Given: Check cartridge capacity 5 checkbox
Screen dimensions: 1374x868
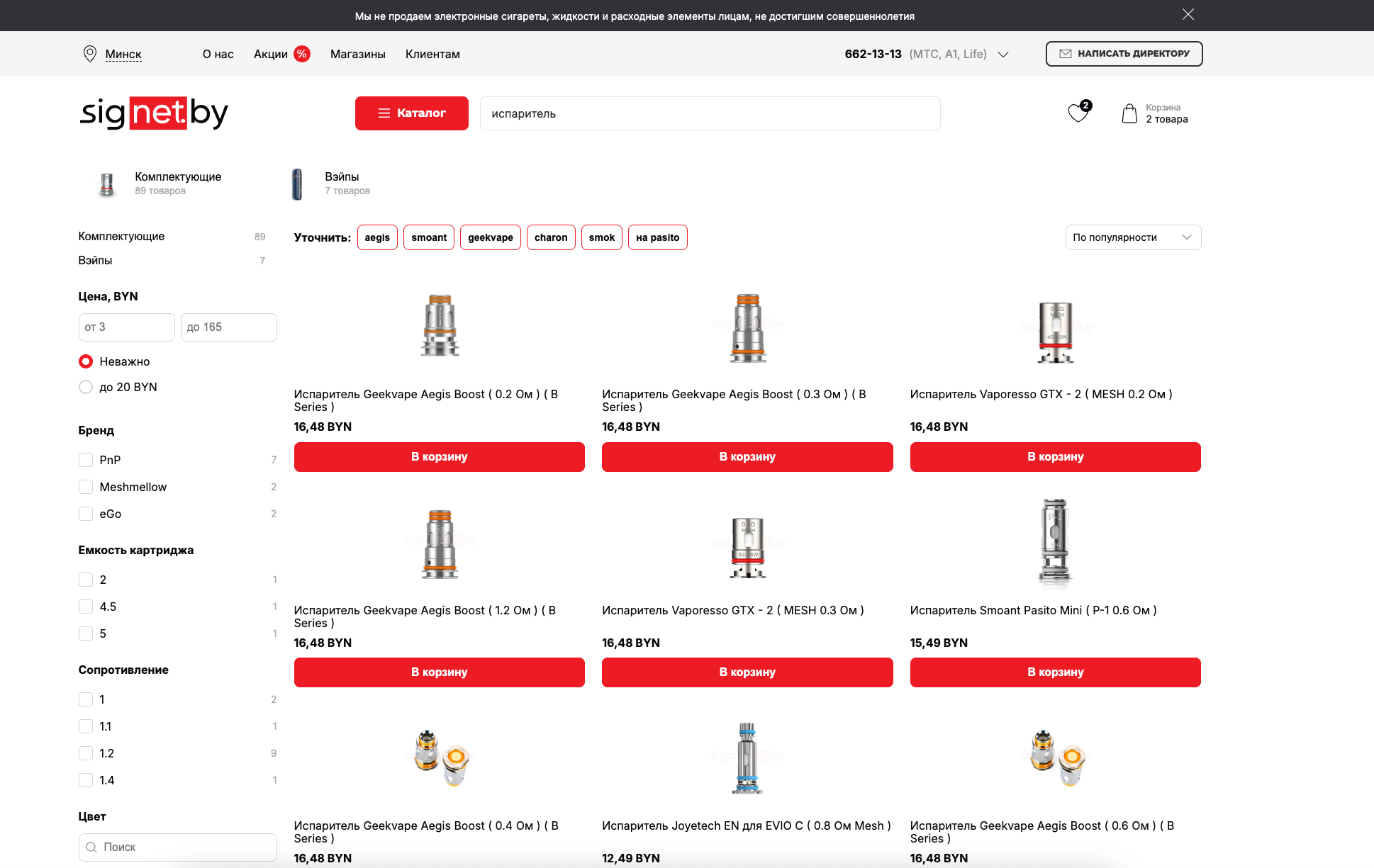Looking at the screenshot, I should (x=86, y=633).
